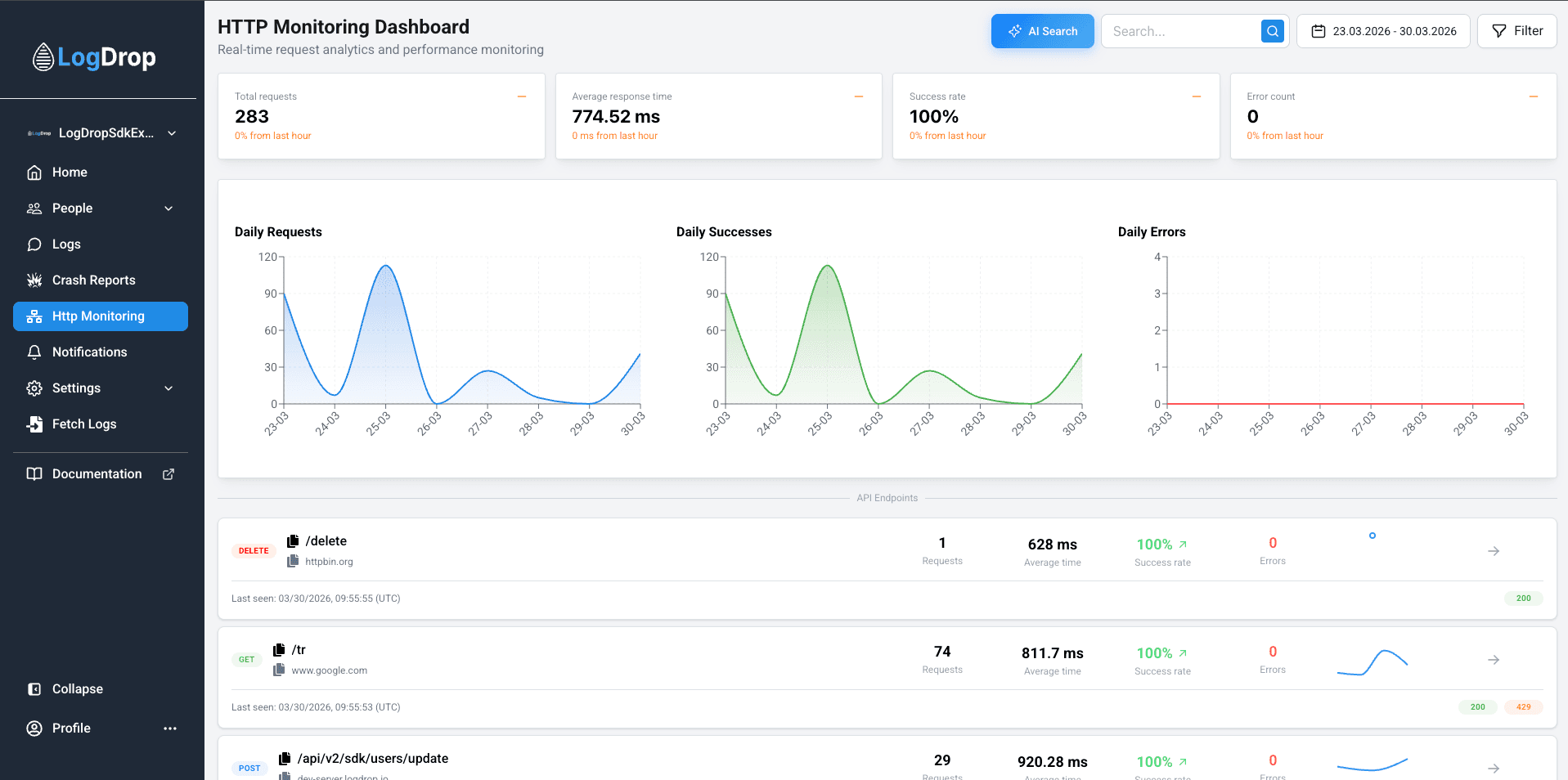Open Profile more options dots

coord(170,728)
